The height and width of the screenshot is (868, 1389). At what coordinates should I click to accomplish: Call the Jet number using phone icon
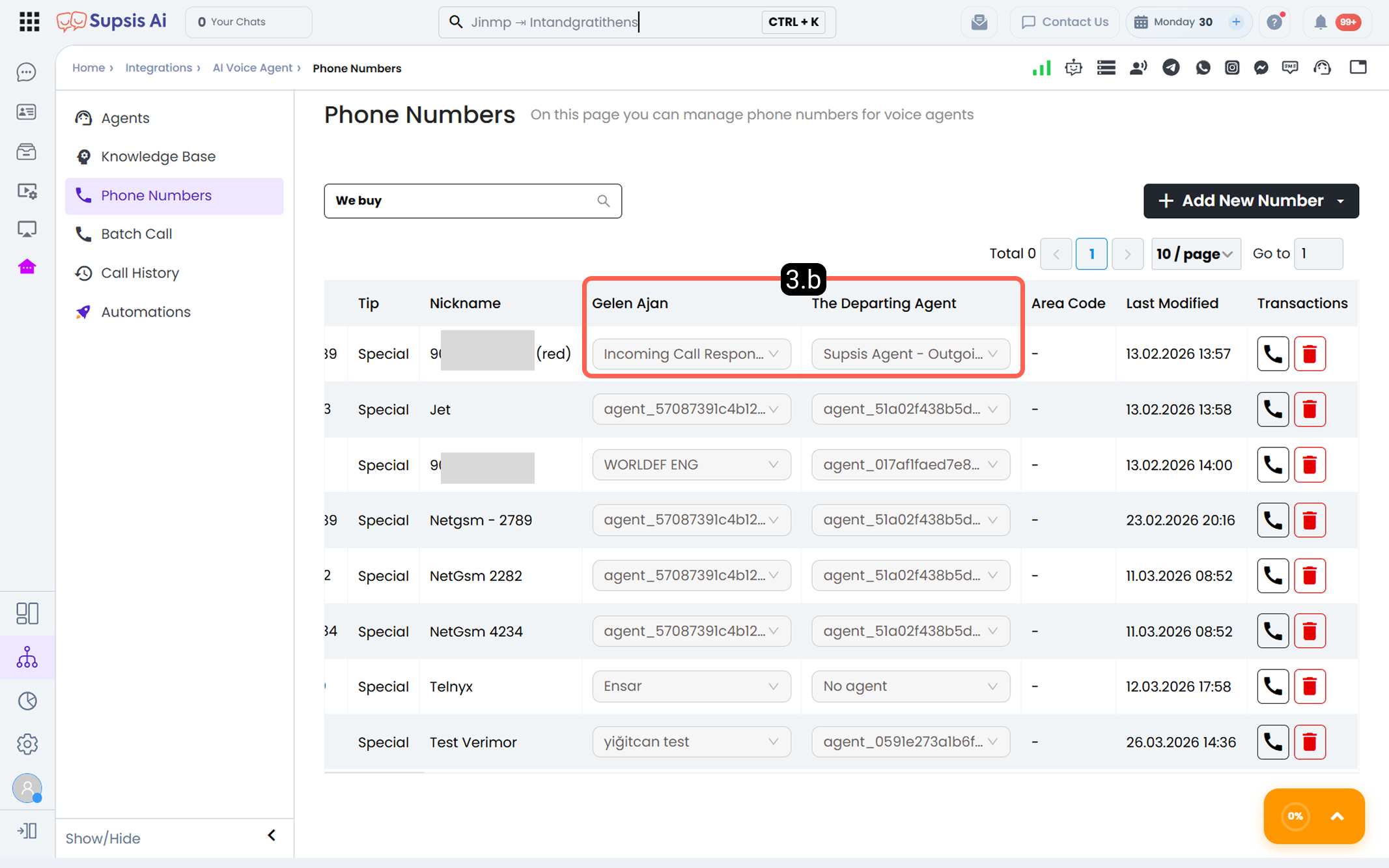pyautogui.click(x=1272, y=409)
